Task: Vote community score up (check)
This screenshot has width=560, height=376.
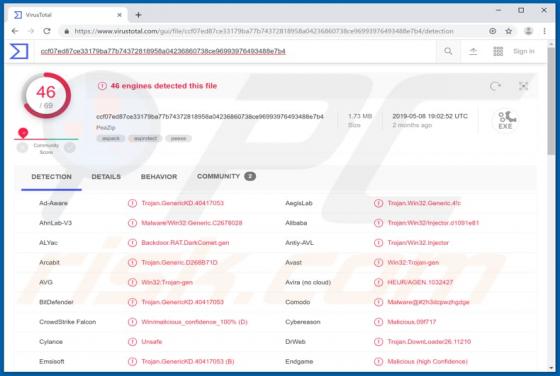Action: tap(70, 147)
